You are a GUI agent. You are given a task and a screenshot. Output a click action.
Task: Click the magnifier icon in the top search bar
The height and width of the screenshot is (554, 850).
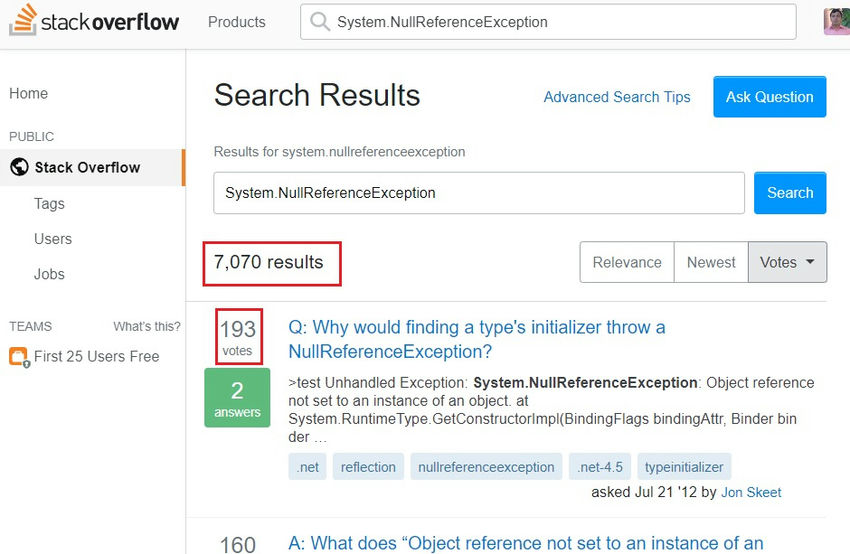point(320,22)
